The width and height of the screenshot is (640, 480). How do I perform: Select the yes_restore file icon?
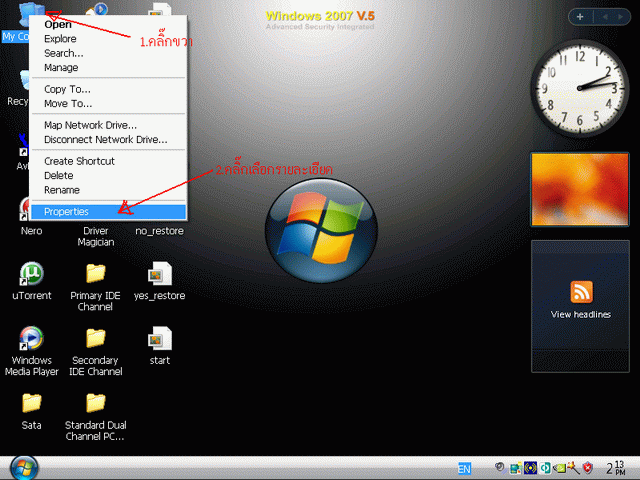pyautogui.click(x=160, y=281)
